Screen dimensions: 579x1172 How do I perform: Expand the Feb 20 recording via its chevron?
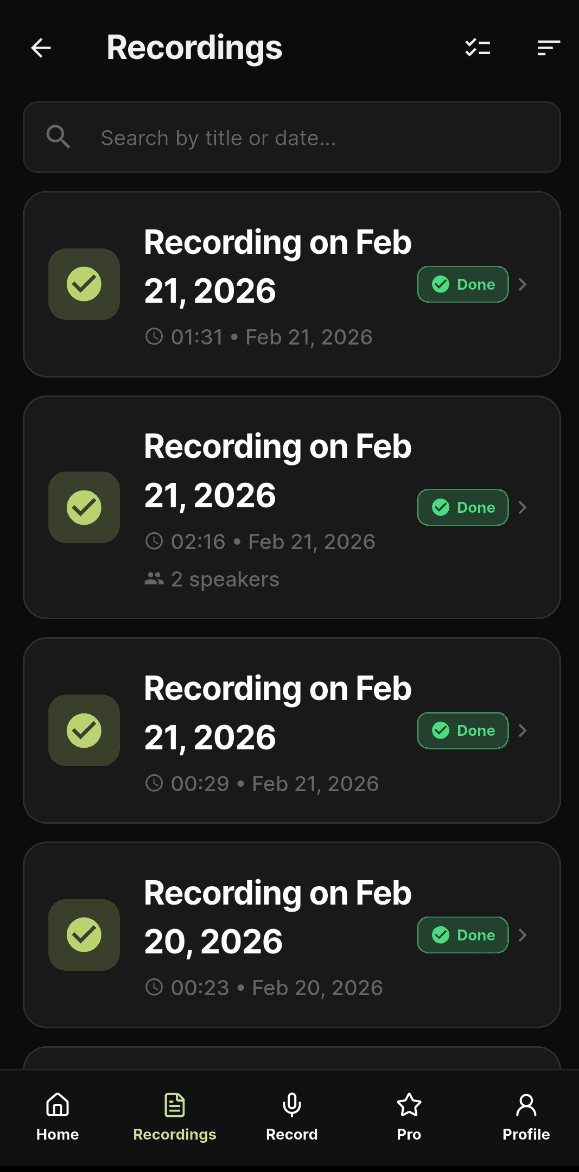(x=522, y=935)
